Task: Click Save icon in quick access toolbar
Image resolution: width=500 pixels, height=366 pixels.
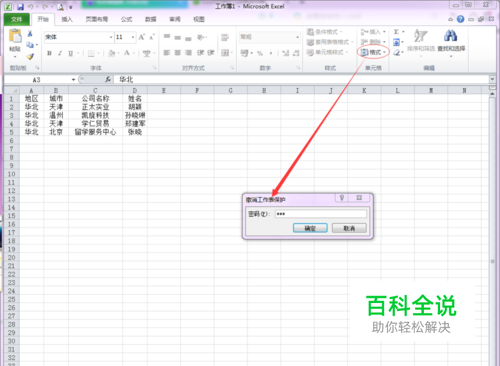Action: [20, 6]
